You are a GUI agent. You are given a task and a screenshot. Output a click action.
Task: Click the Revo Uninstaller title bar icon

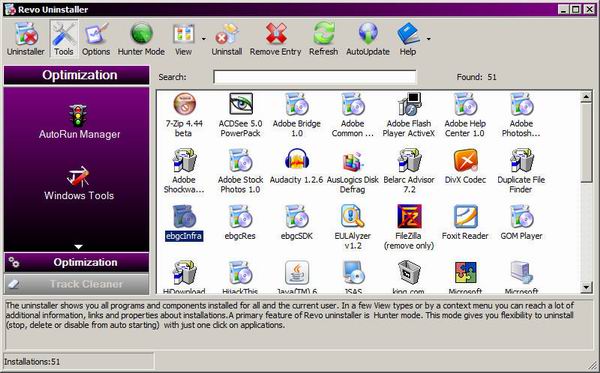[x=10, y=9]
